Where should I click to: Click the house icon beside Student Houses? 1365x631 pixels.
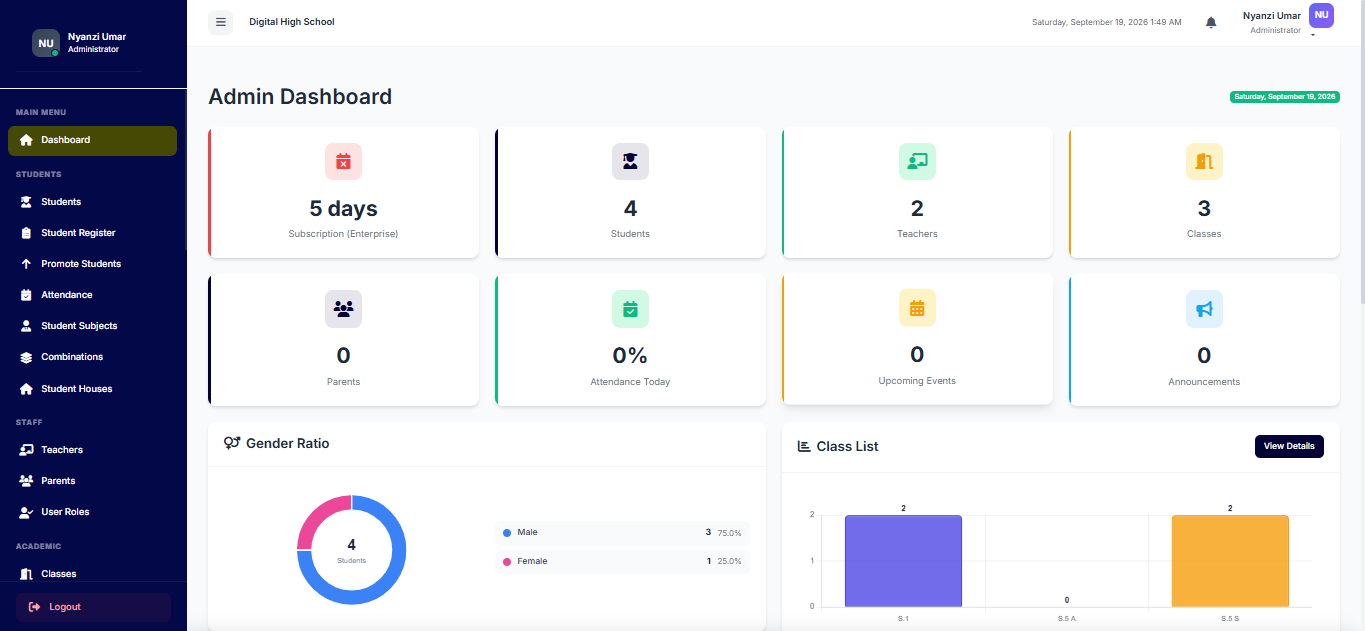26,389
